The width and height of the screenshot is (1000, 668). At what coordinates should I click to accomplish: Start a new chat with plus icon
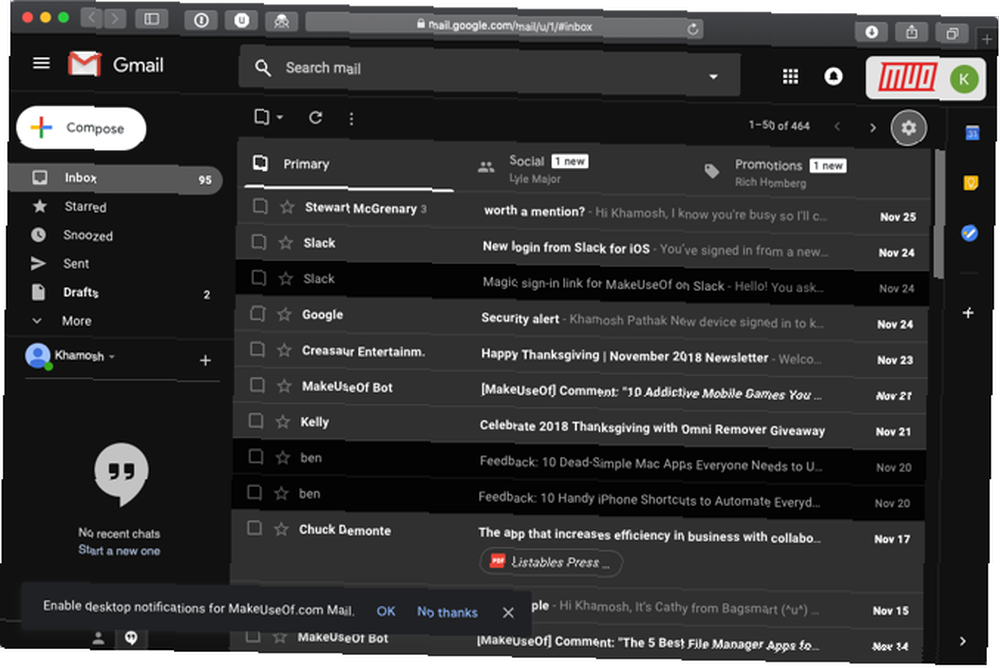[x=205, y=360]
